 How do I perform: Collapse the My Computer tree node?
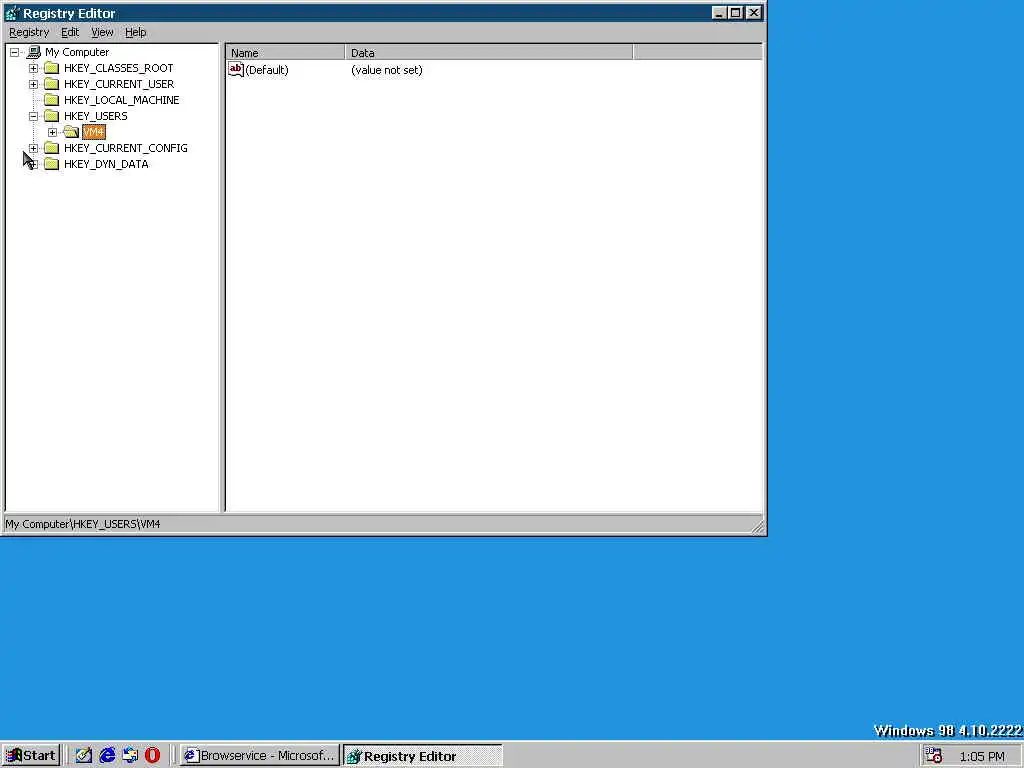[x=14, y=52]
